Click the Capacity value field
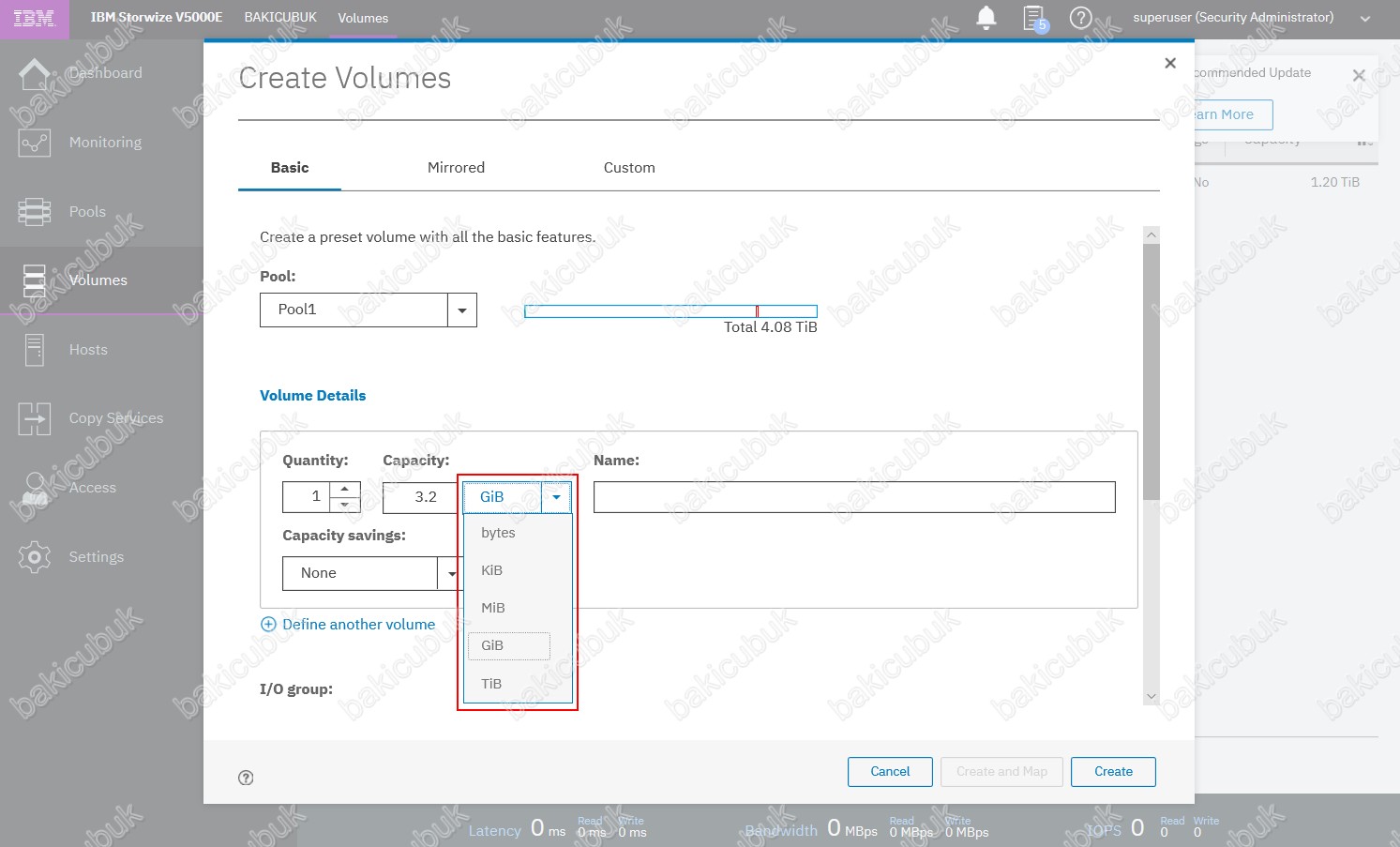This screenshot has width=1400, height=847. [421, 497]
